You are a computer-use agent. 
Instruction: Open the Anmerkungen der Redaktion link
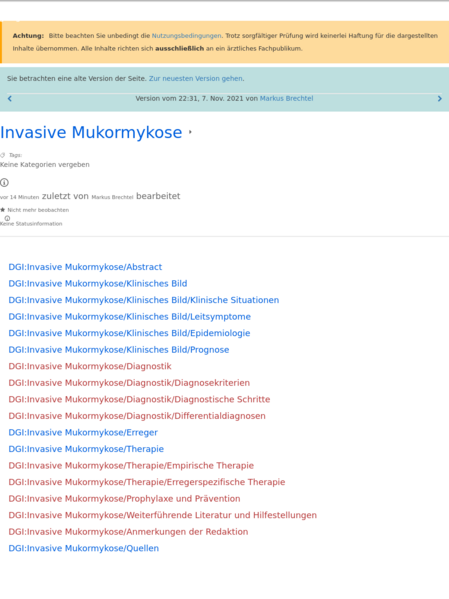tap(128, 532)
